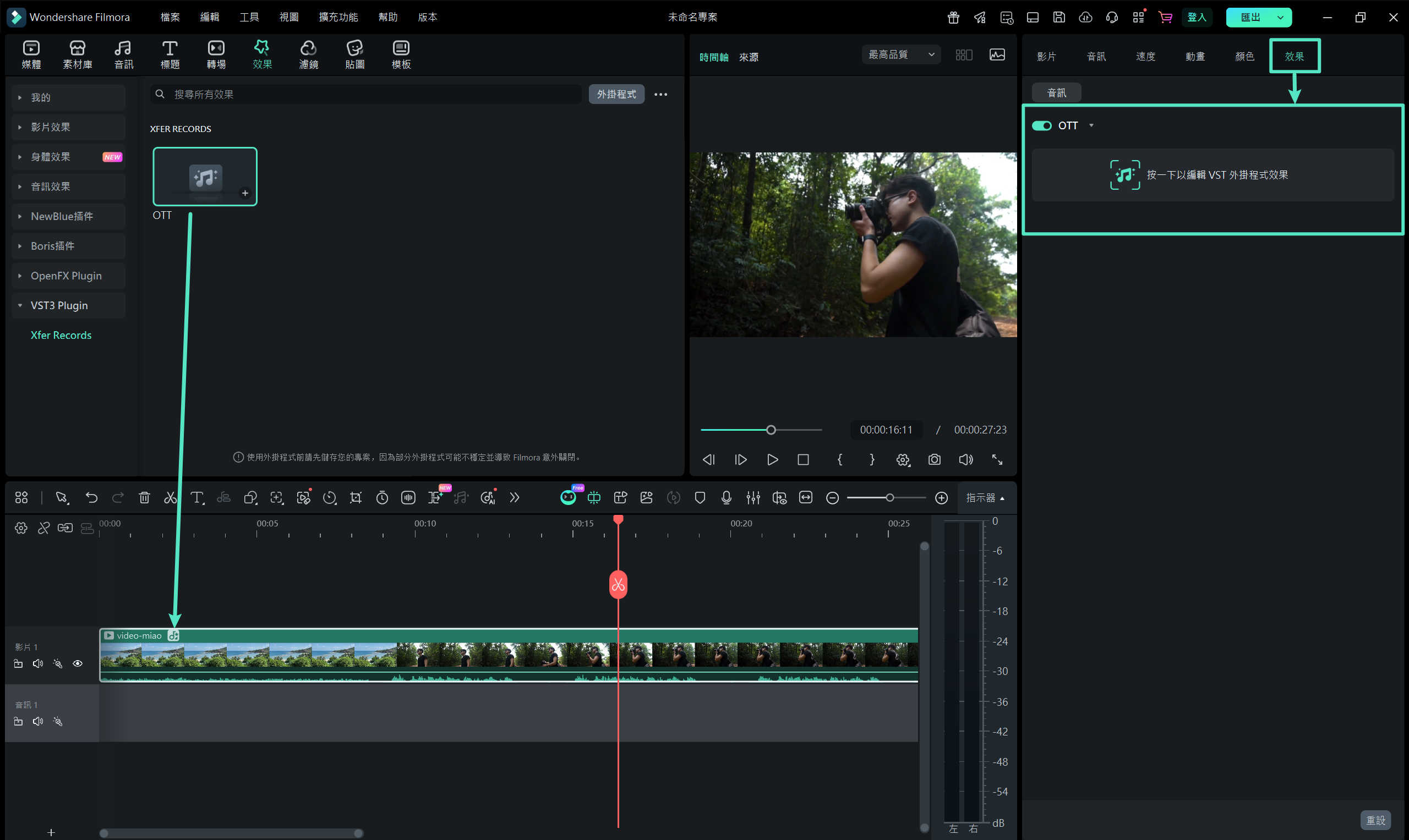Image resolution: width=1409 pixels, height=840 pixels.
Task: Click the delete trash icon in timeline toolbar
Action: [144, 498]
